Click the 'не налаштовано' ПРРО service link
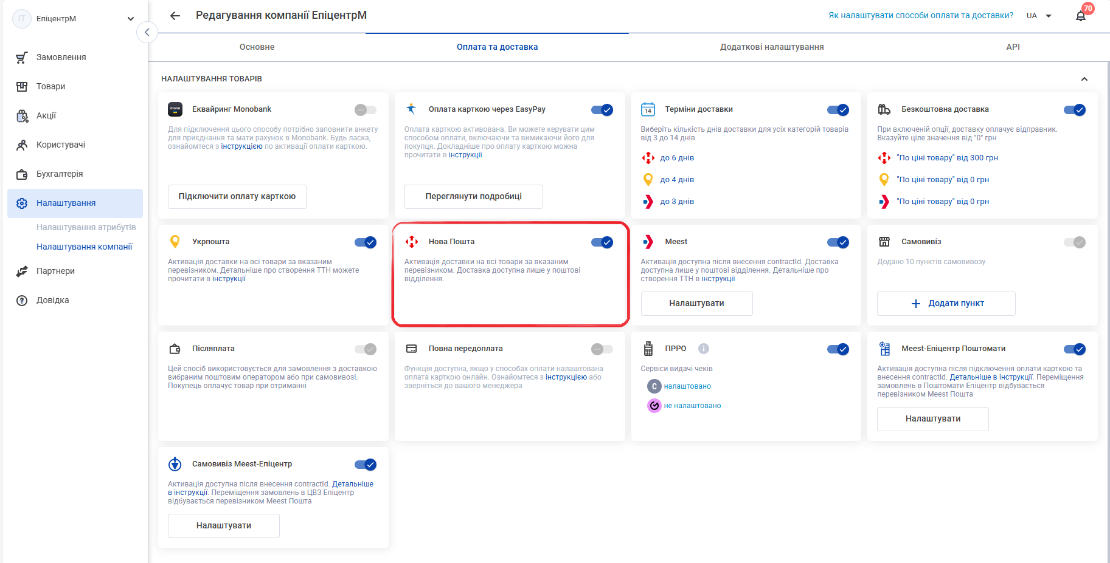The height and width of the screenshot is (563, 1110). (692, 406)
